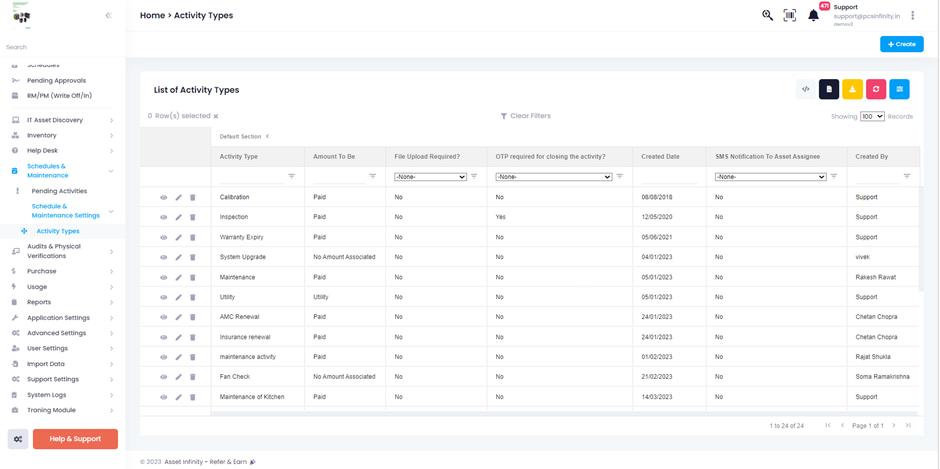Open filter icon for Created By column
Image resolution: width=940 pixels, height=469 pixels.
click(907, 176)
